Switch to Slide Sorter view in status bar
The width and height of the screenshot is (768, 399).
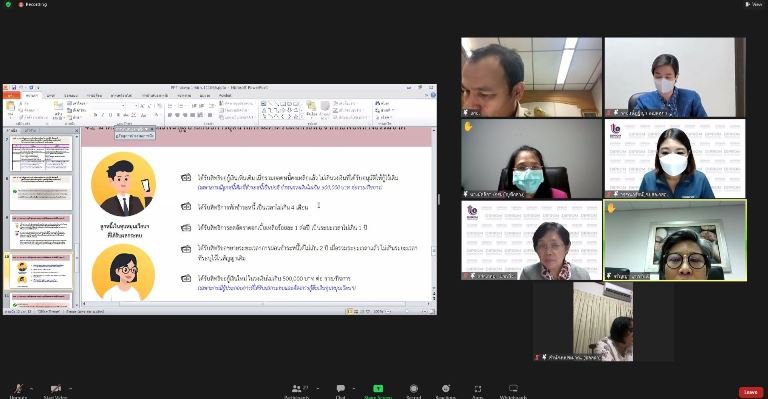coord(356,311)
